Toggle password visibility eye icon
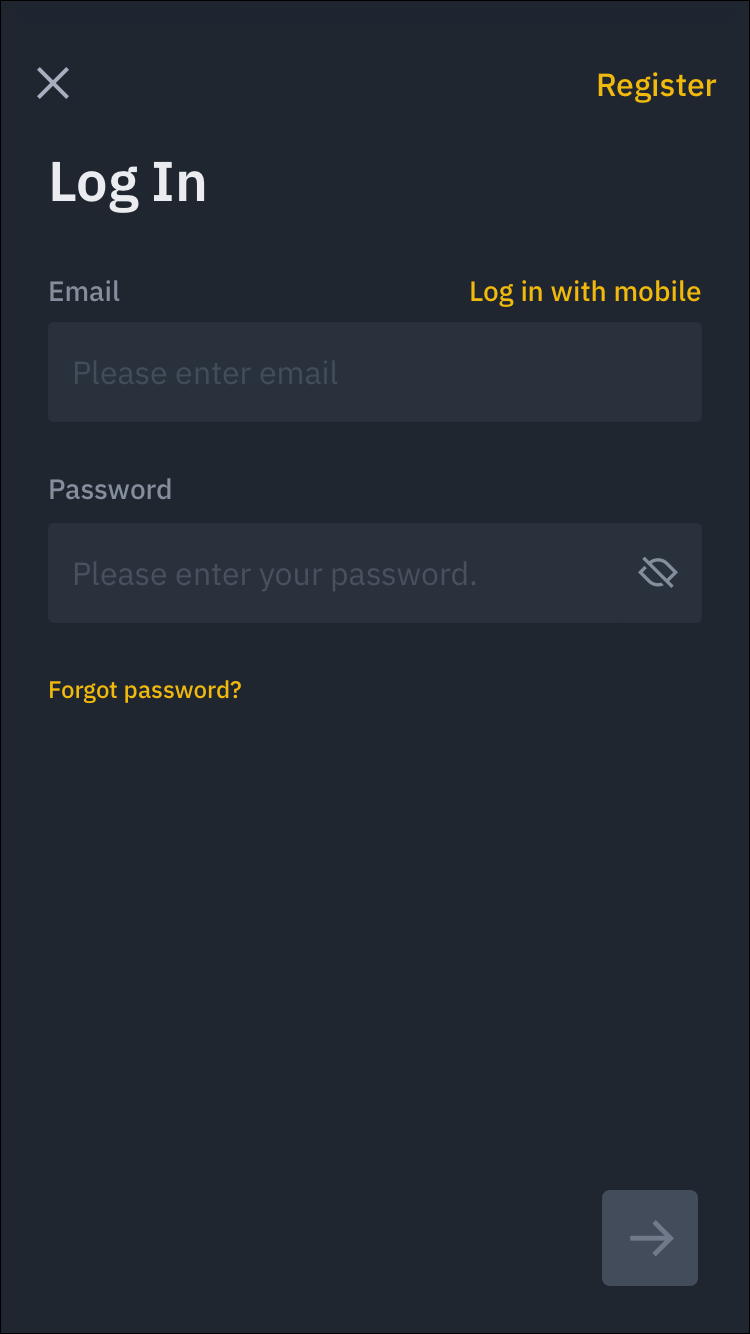The image size is (750, 1334). pyautogui.click(x=657, y=573)
